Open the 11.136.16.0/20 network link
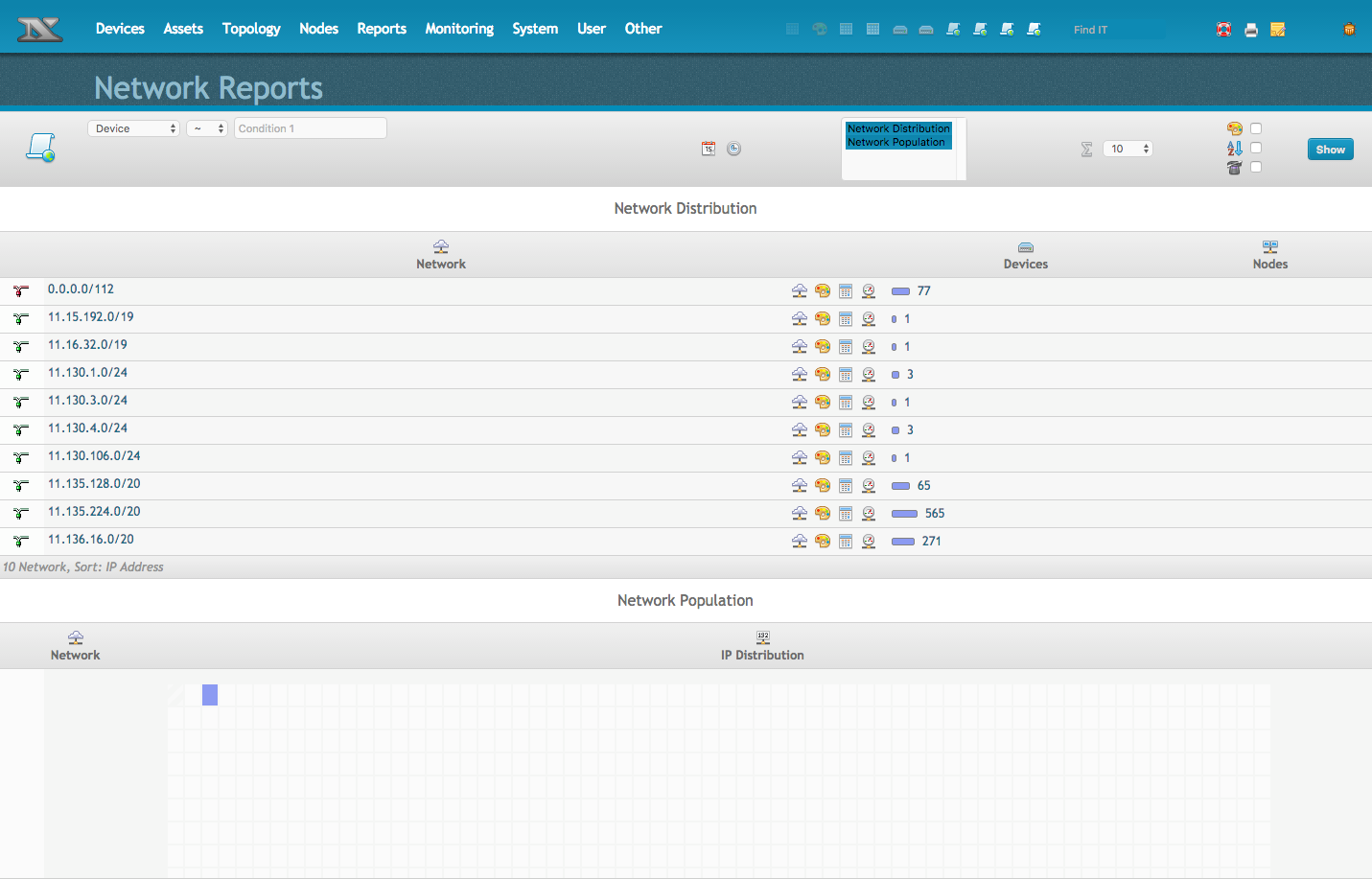Viewport: 1372px width, 879px height. coord(91,540)
